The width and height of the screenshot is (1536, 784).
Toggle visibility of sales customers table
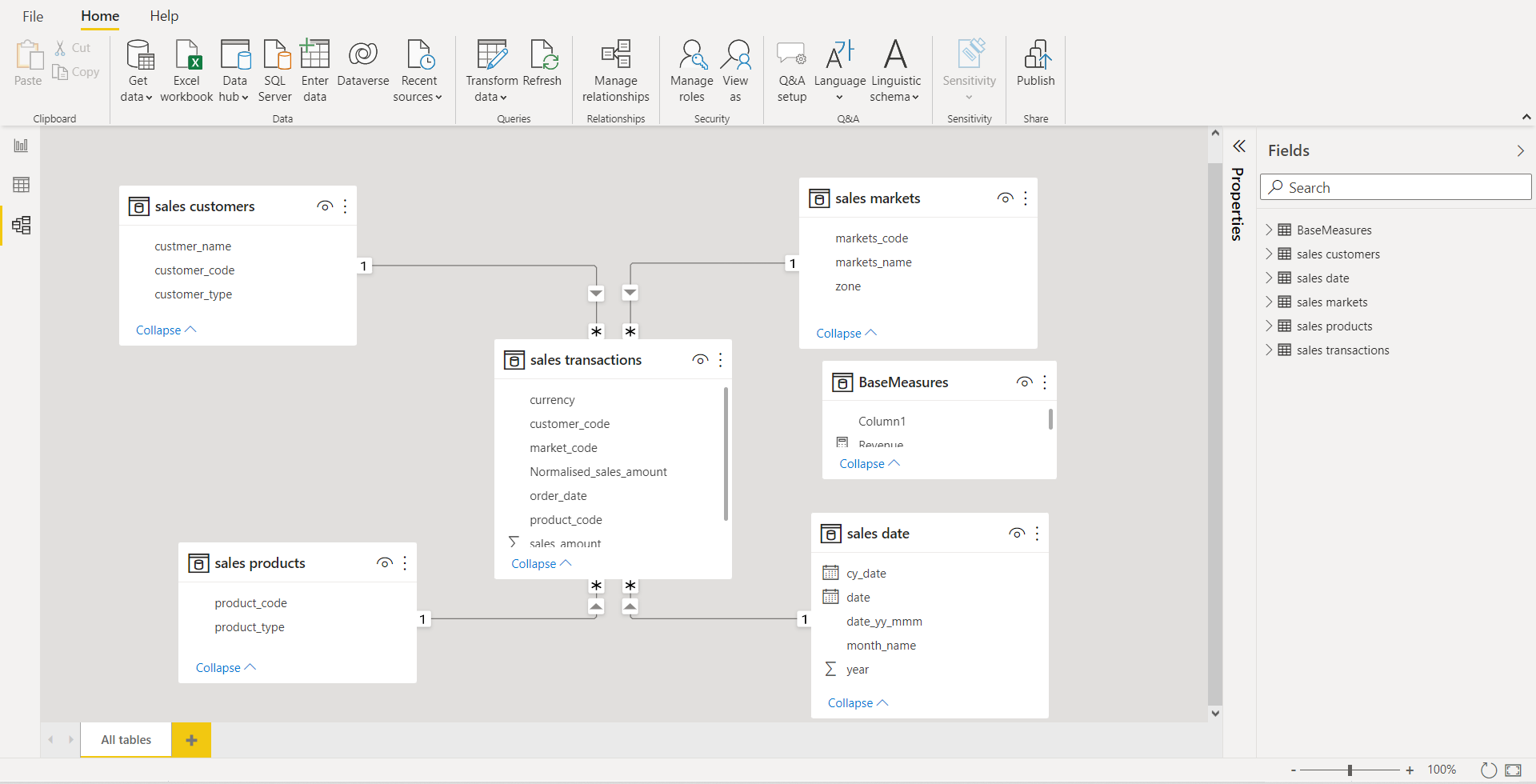[x=325, y=206]
